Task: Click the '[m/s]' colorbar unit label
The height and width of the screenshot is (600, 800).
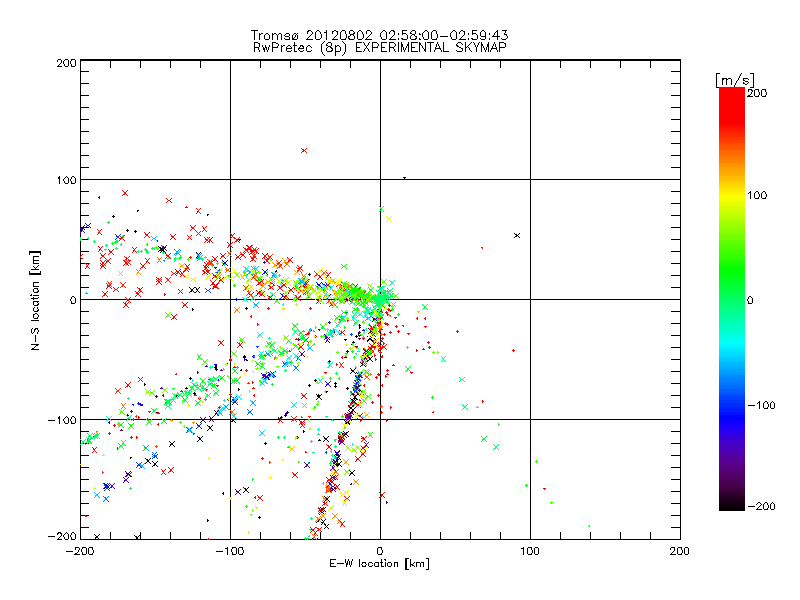Action: (x=735, y=80)
